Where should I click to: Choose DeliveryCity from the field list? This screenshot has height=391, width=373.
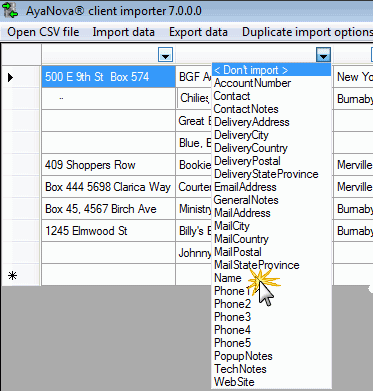pyautogui.click(x=271, y=135)
